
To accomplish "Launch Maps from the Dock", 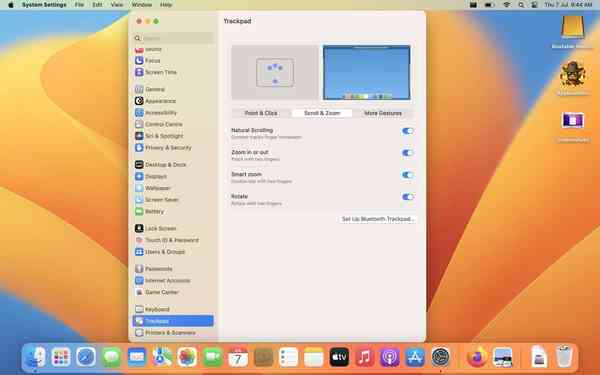I will (x=162, y=357).
